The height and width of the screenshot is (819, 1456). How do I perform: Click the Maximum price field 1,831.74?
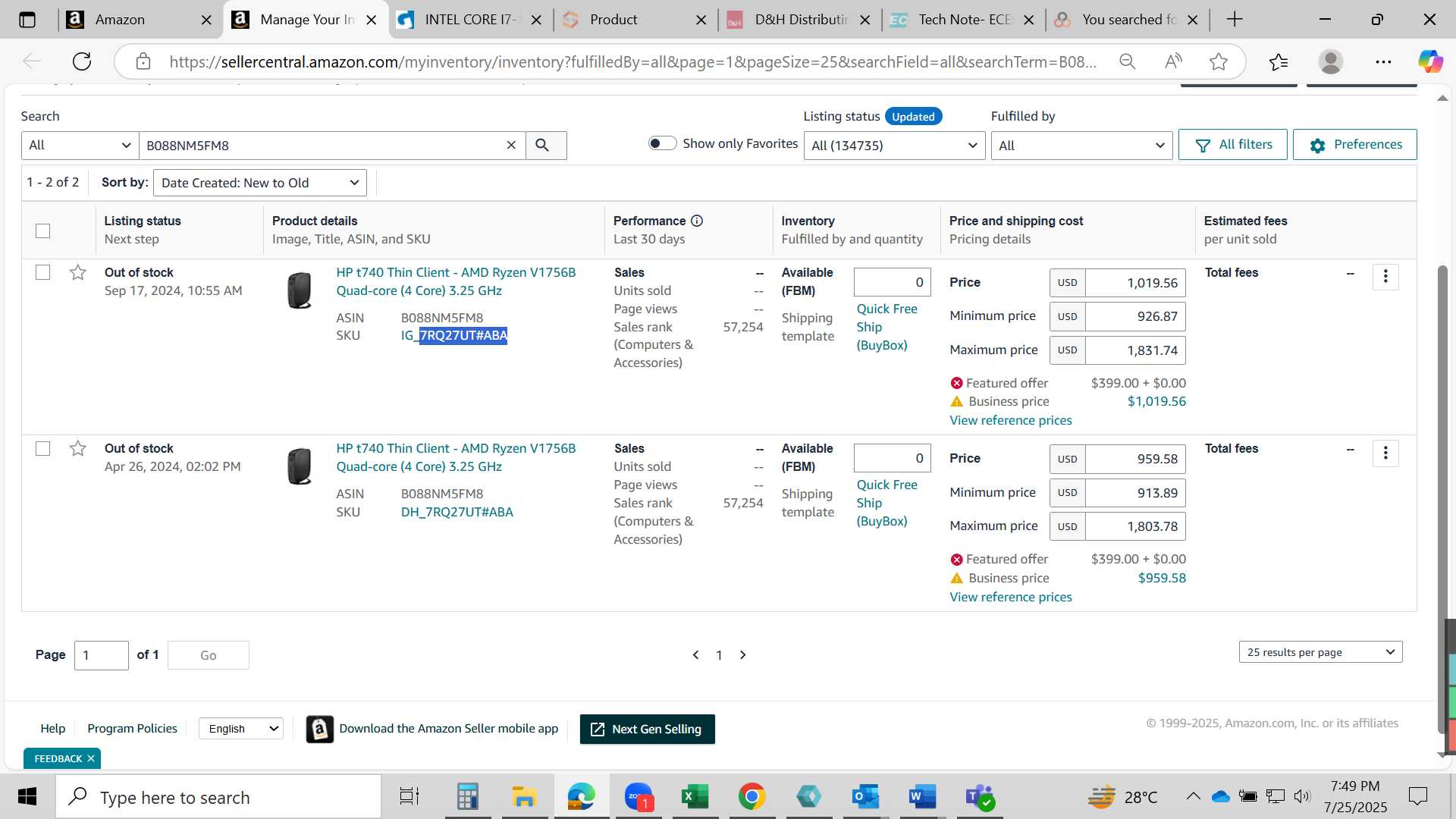pos(1134,350)
